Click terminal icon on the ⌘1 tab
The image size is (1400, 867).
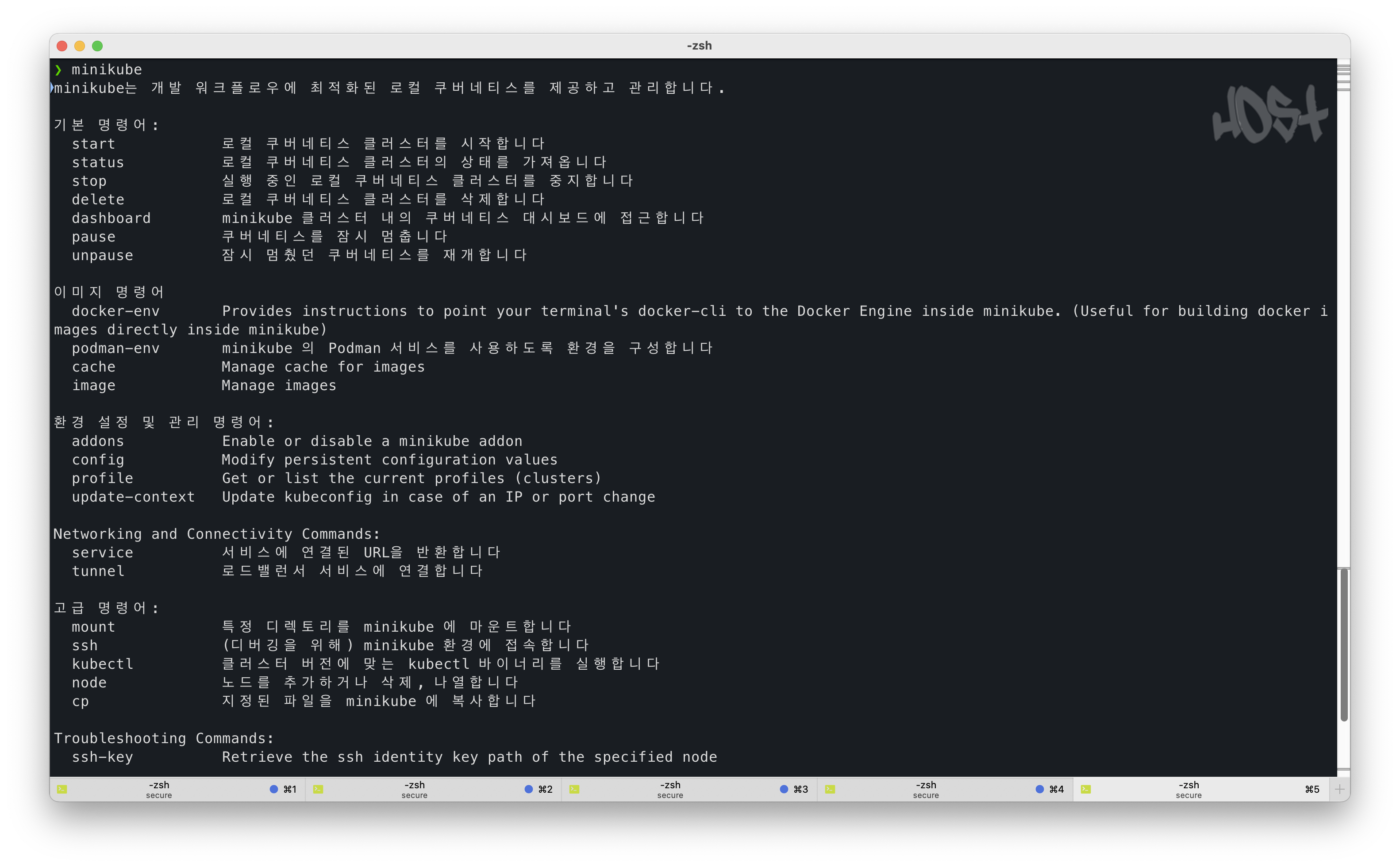(x=62, y=790)
